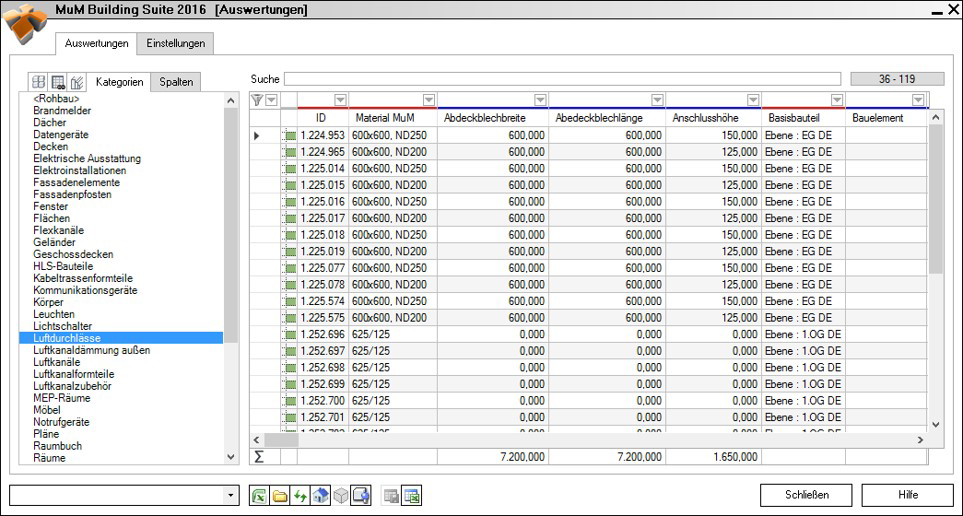Open the ID column filter dropdown
The image size is (963, 516).
pos(340,100)
